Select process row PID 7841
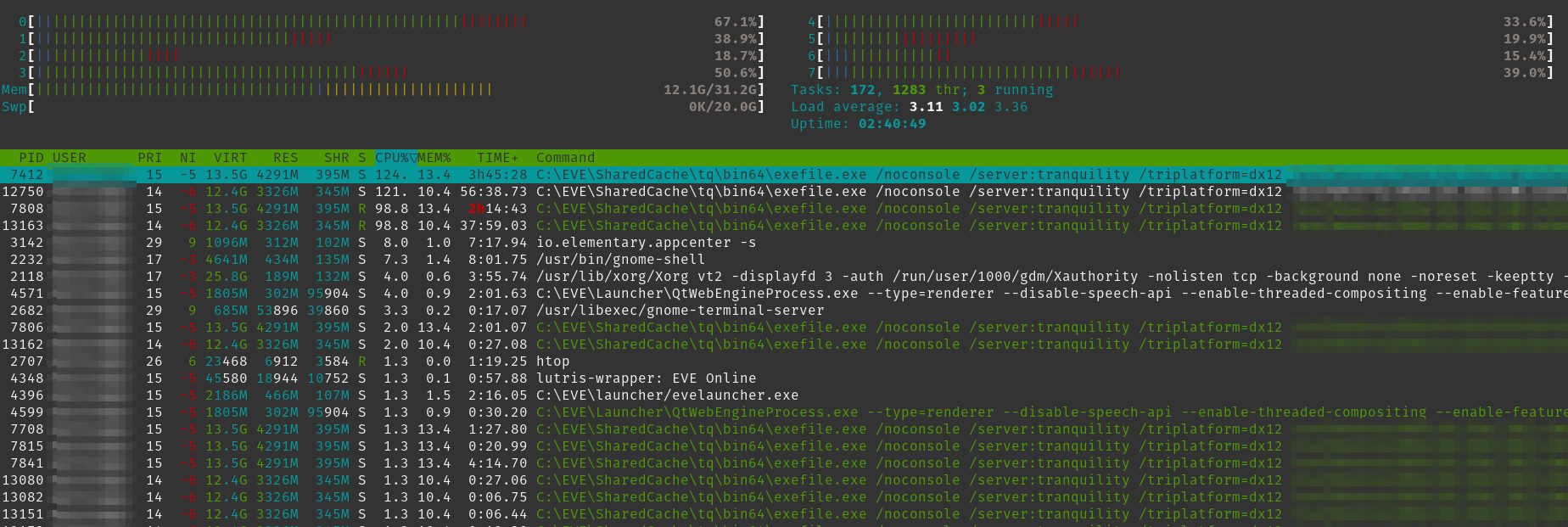 pyautogui.click(x=784, y=463)
